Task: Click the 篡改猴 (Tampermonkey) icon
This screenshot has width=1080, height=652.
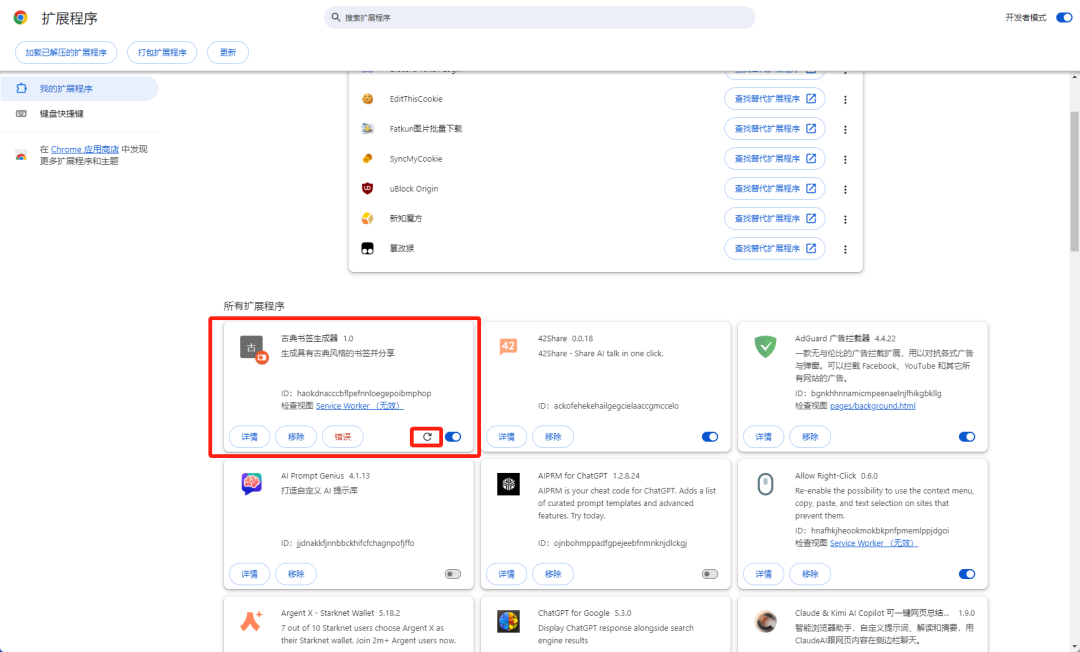Action: pos(368,249)
